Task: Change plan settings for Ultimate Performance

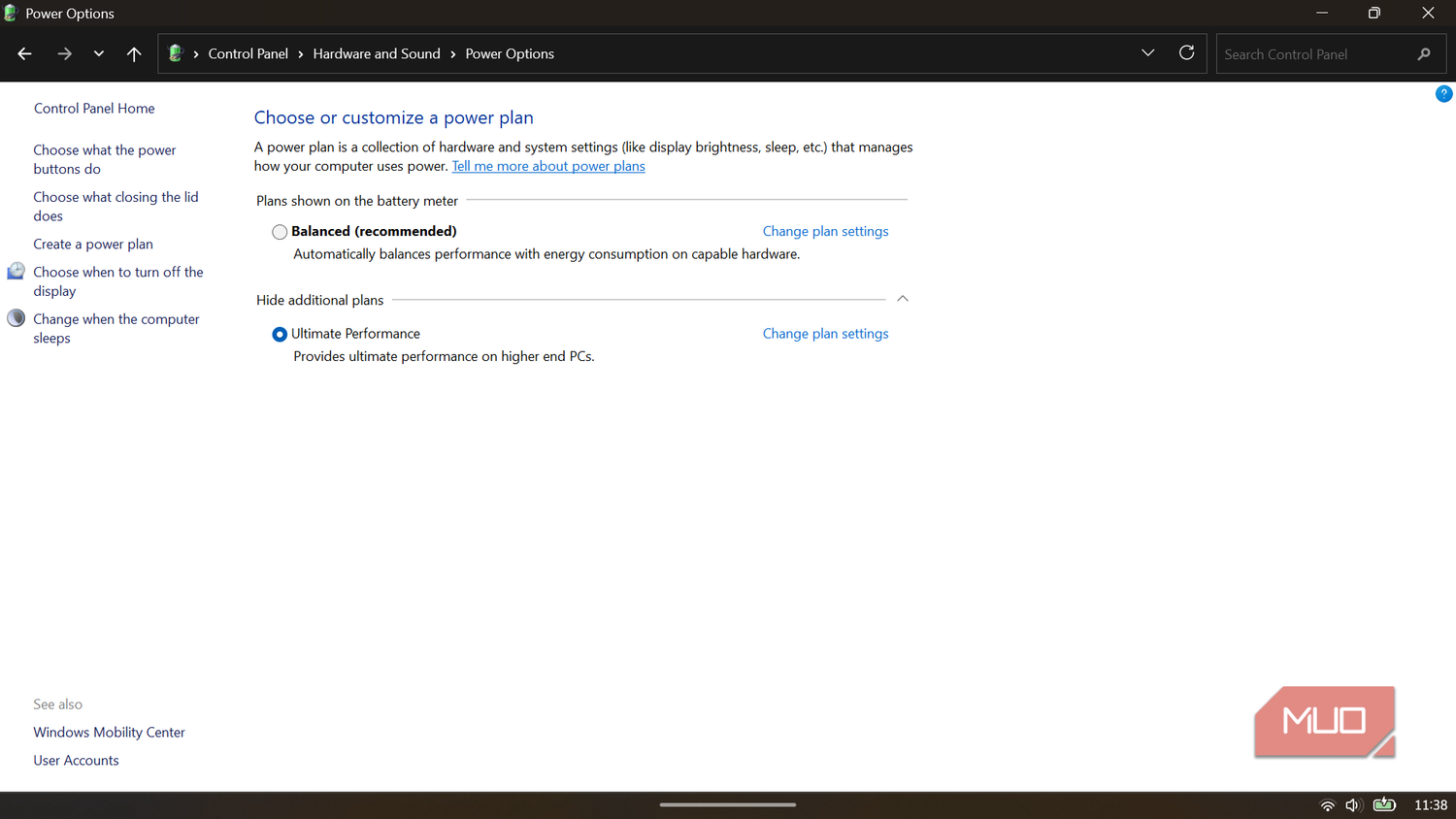Action: [825, 333]
